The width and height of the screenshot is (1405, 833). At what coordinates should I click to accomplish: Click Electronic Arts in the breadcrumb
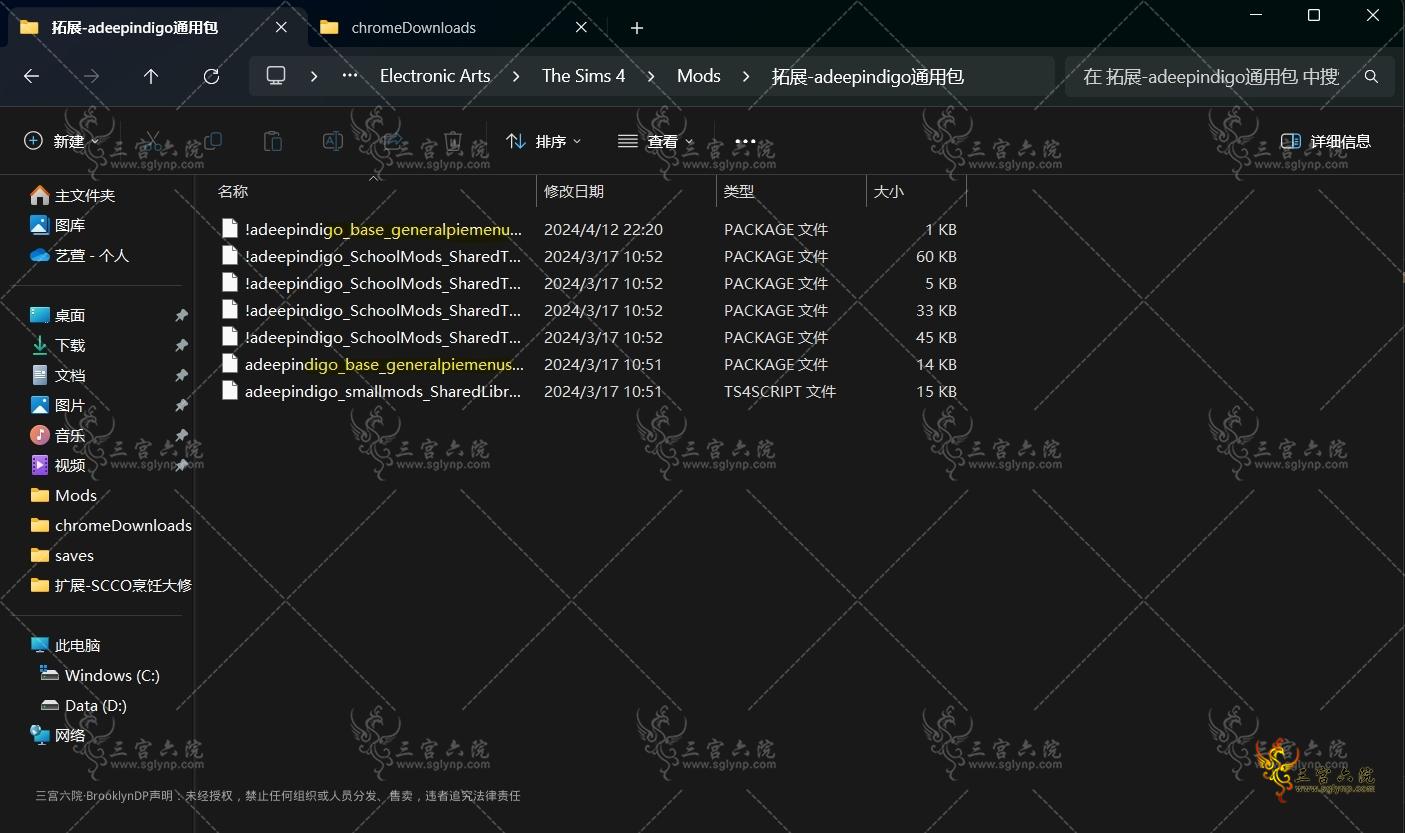435,76
